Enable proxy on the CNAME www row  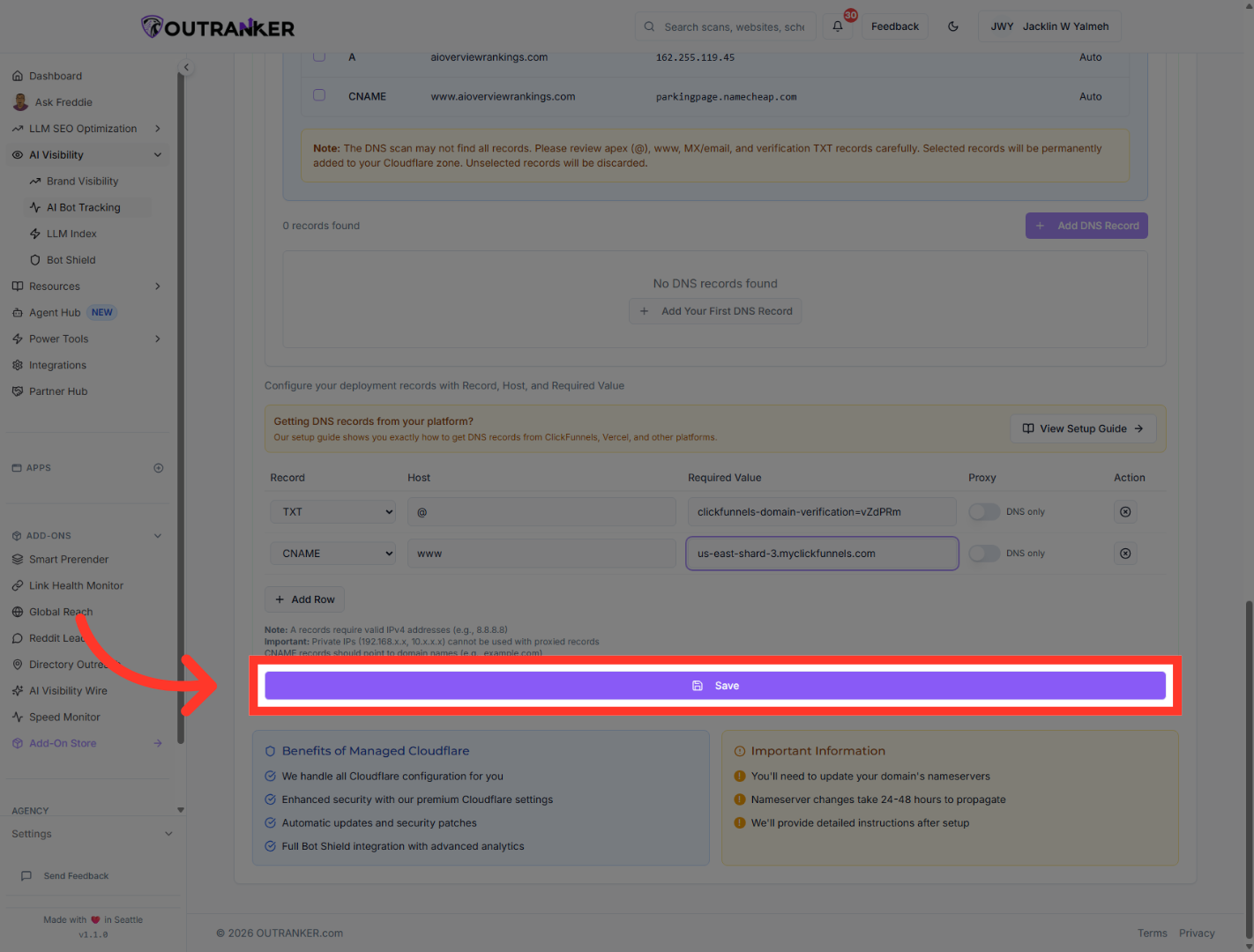pyautogui.click(x=984, y=553)
